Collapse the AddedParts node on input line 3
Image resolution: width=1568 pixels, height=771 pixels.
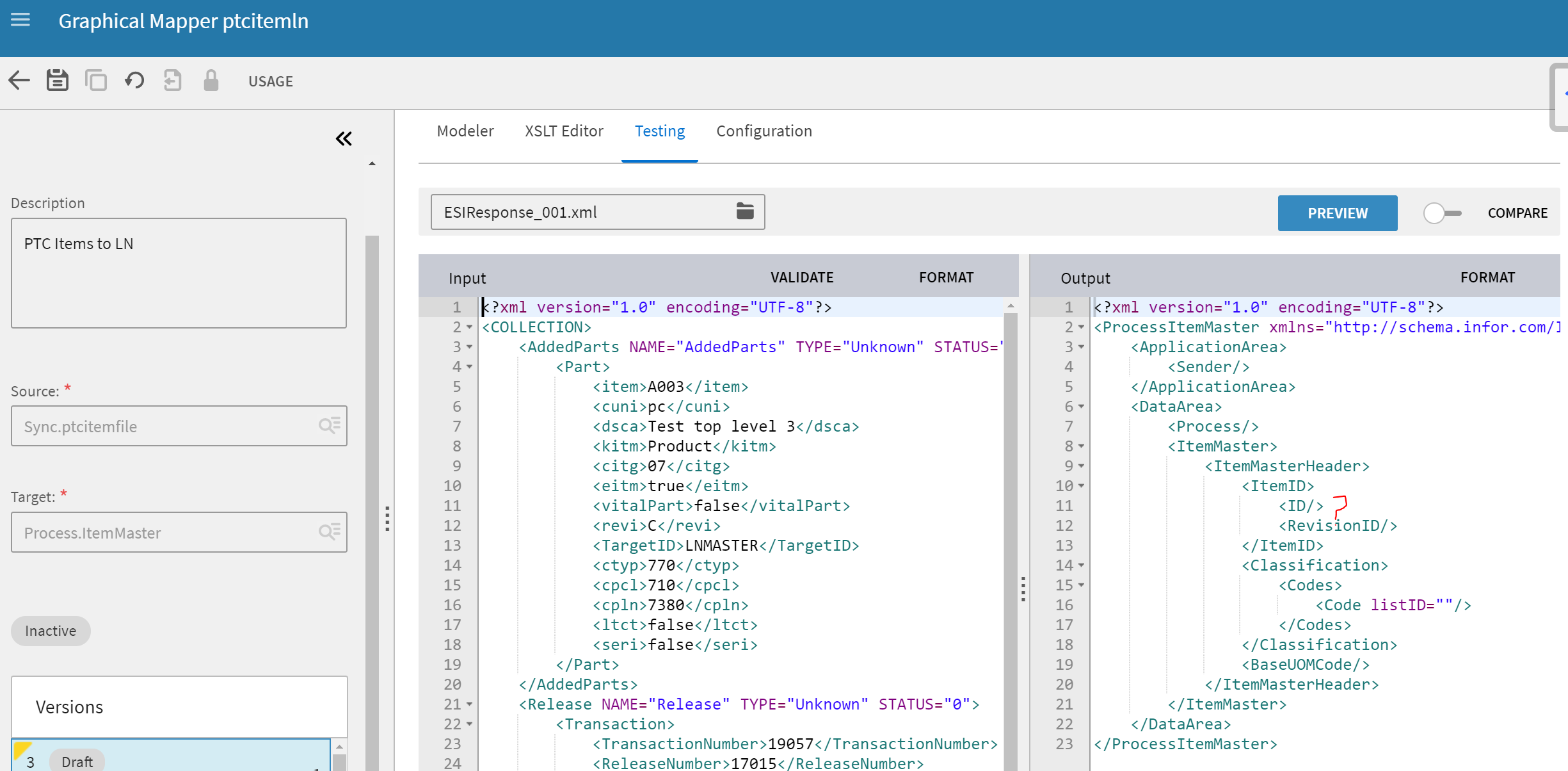coord(469,348)
